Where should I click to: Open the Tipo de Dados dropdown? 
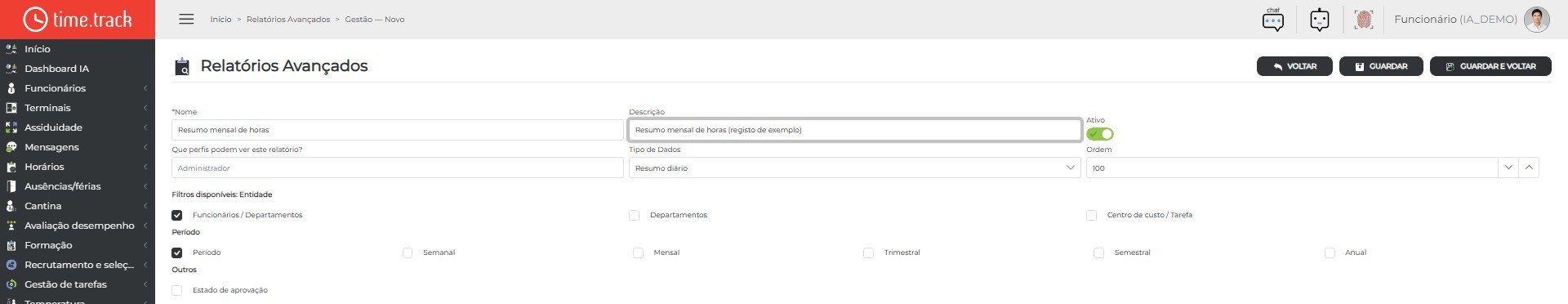pyautogui.click(x=854, y=168)
